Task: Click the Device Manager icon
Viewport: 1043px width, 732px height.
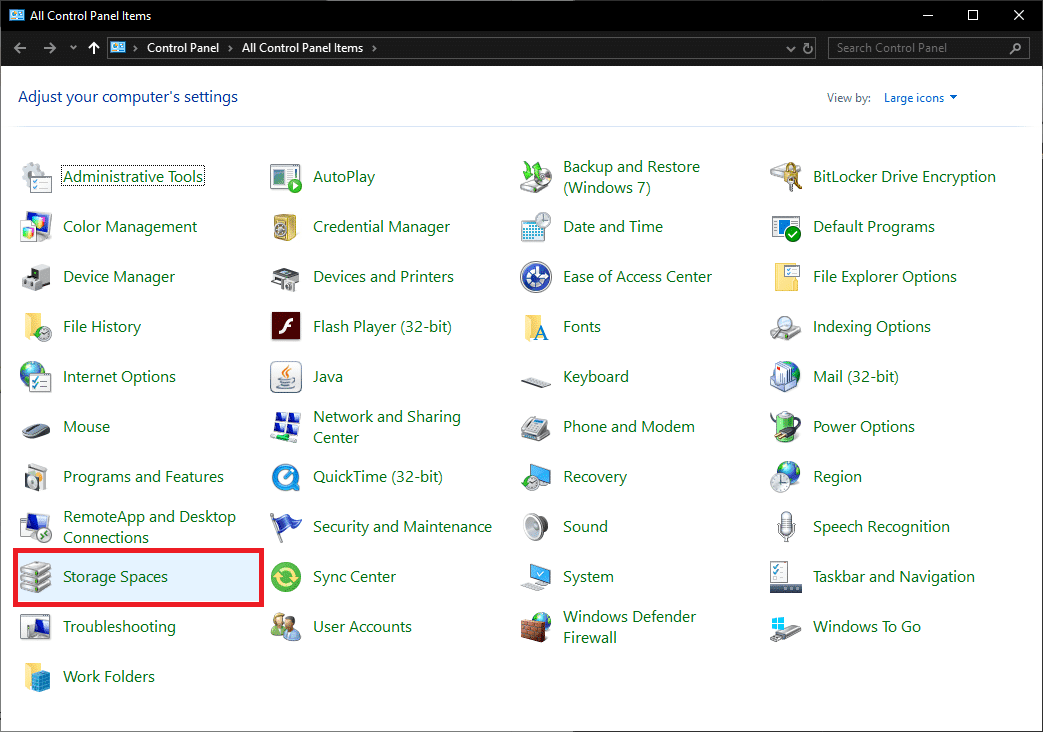Action: click(36, 277)
